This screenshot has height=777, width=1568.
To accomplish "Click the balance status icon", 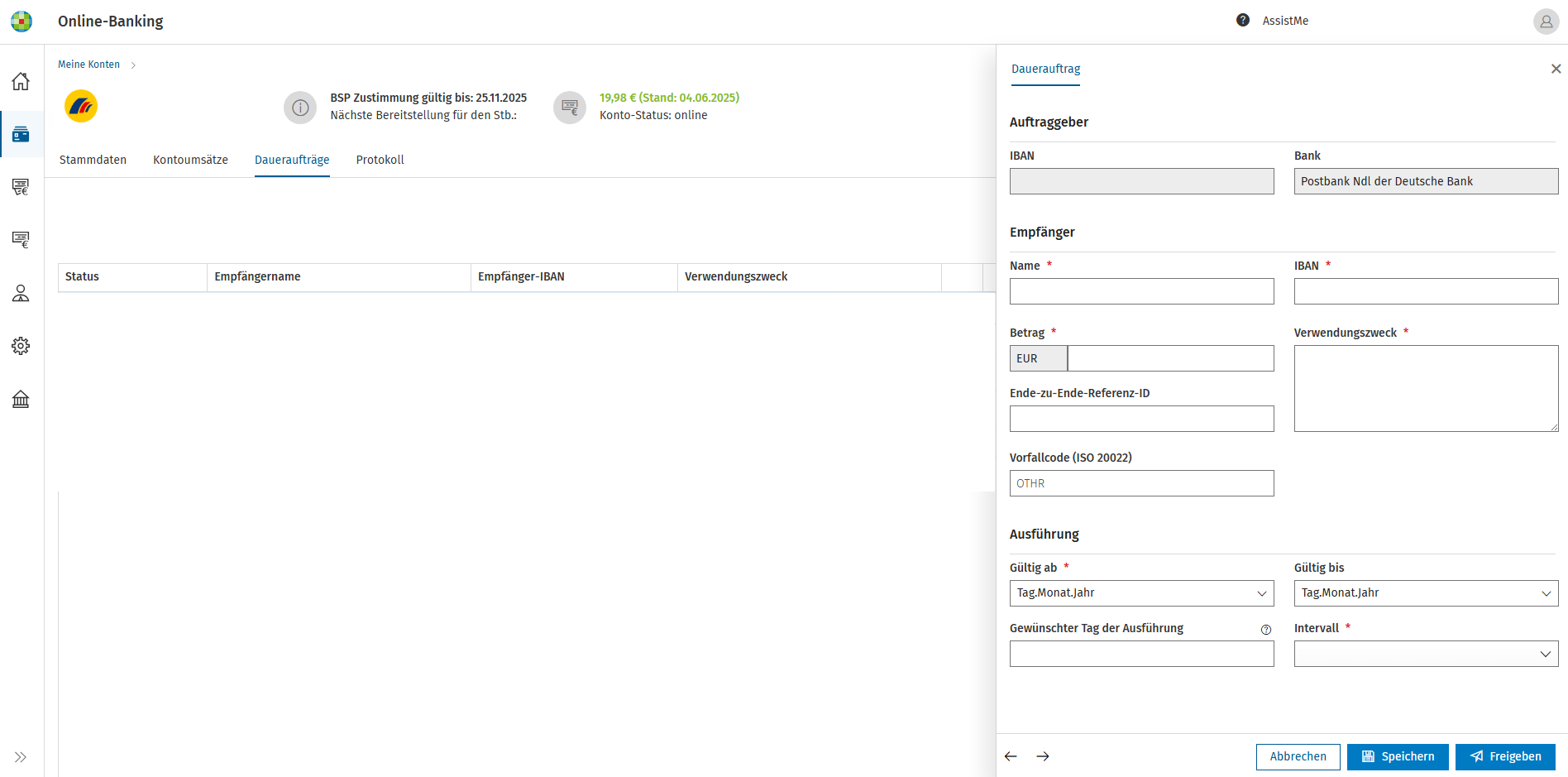I will [x=570, y=108].
